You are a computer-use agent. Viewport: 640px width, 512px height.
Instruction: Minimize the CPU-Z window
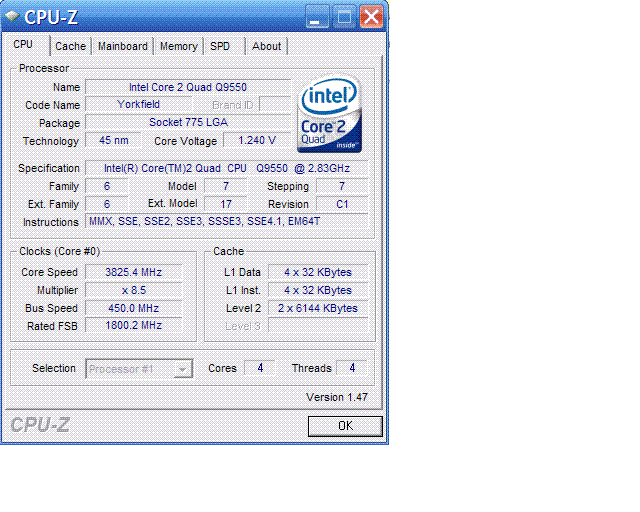317,17
